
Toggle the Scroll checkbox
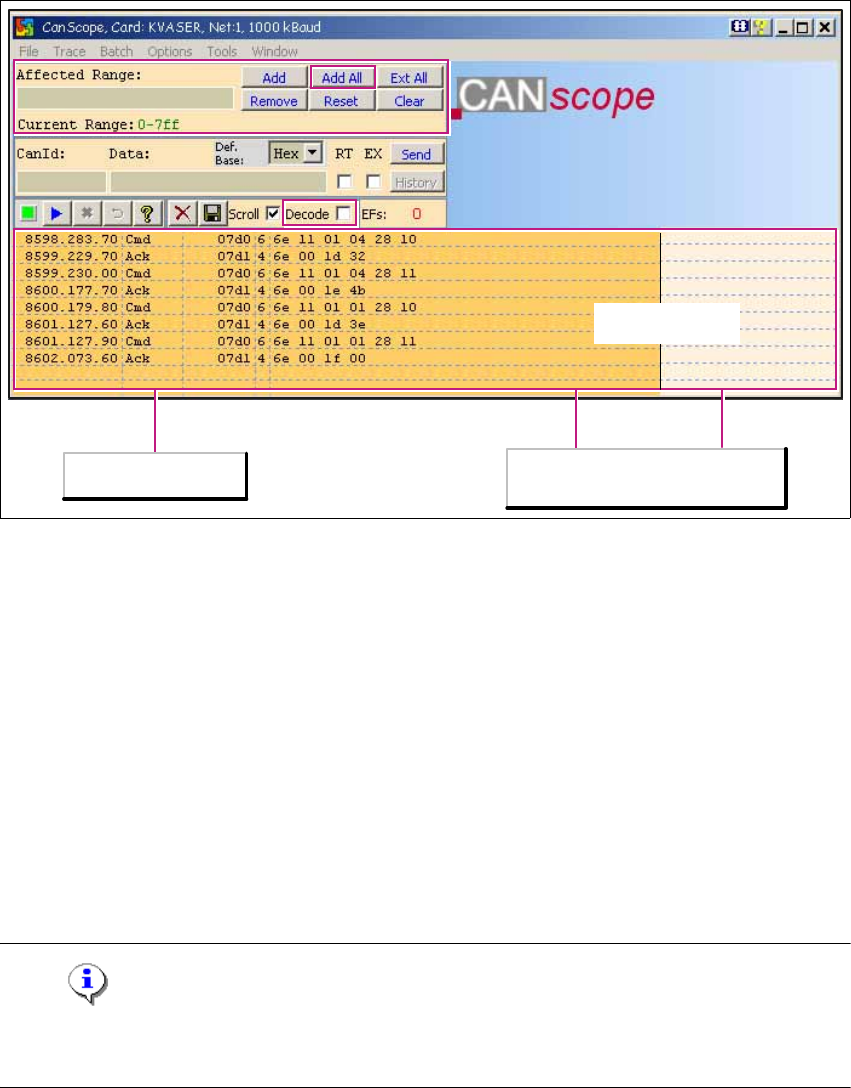pyautogui.click(x=273, y=214)
